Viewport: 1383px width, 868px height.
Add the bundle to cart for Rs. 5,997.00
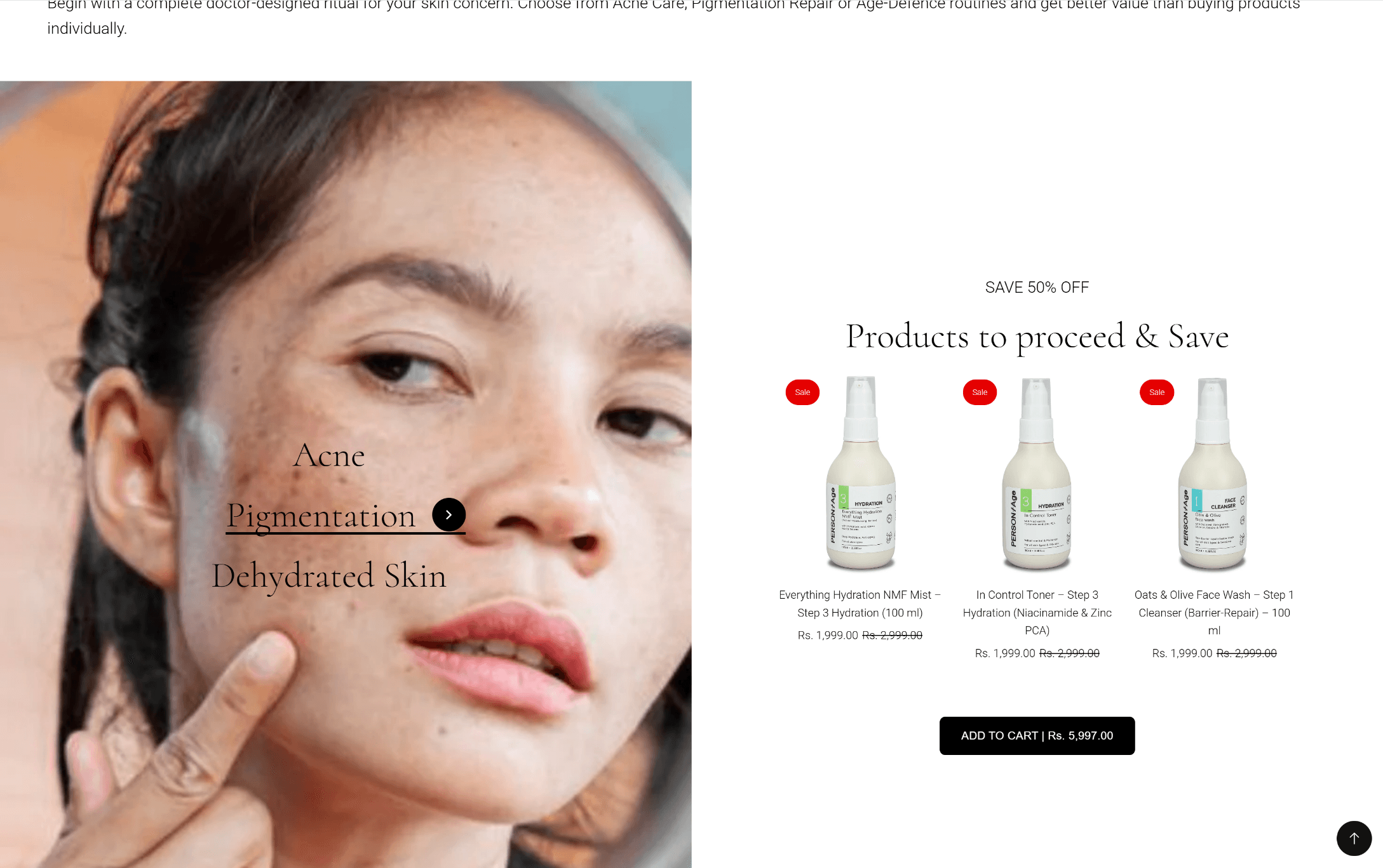(x=1037, y=735)
